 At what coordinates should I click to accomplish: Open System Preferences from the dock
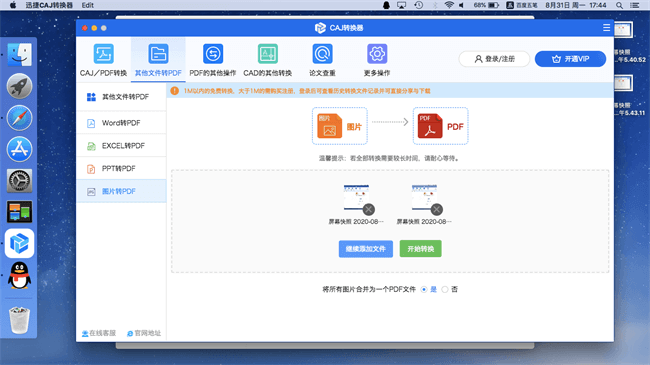tap(19, 180)
